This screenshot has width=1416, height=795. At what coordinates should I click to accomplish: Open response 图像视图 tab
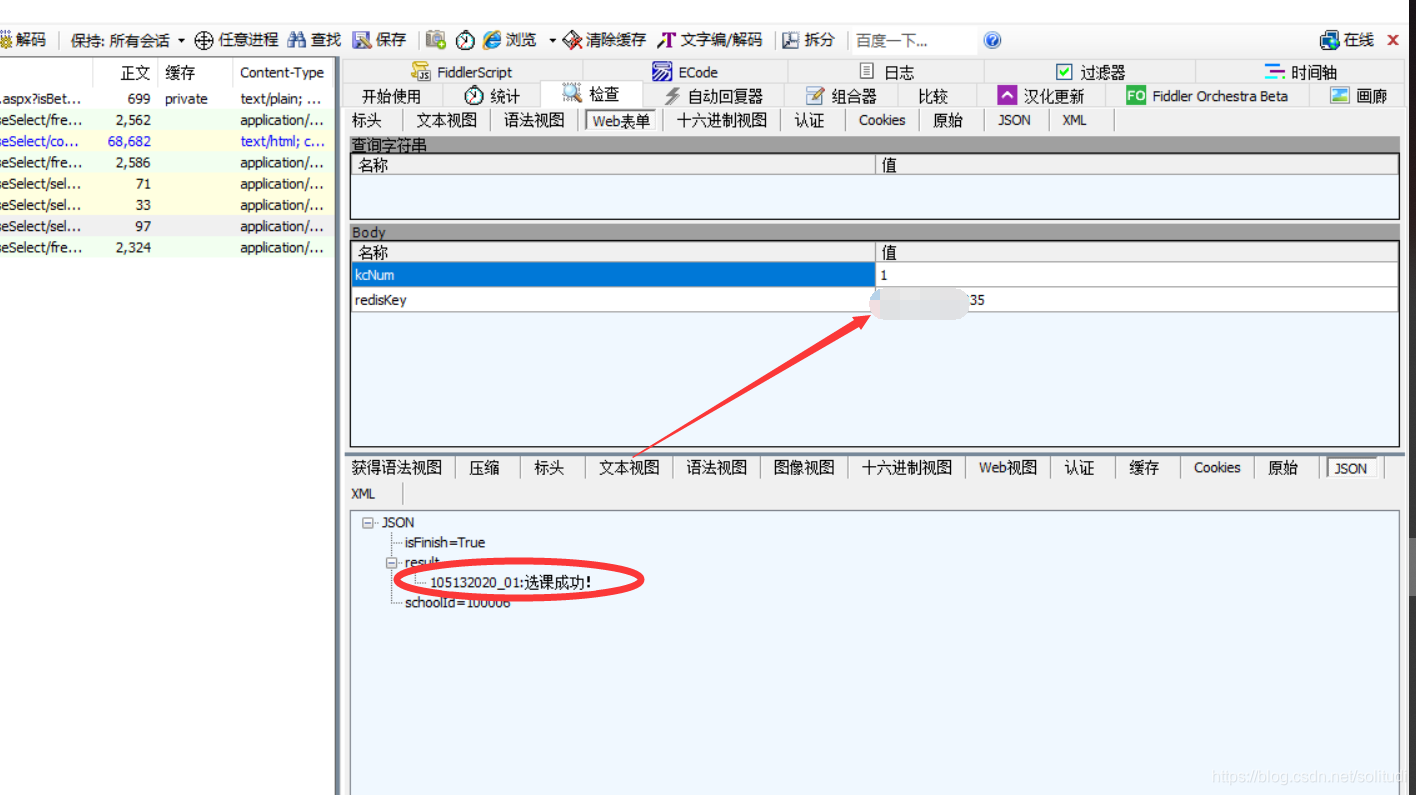(804, 467)
